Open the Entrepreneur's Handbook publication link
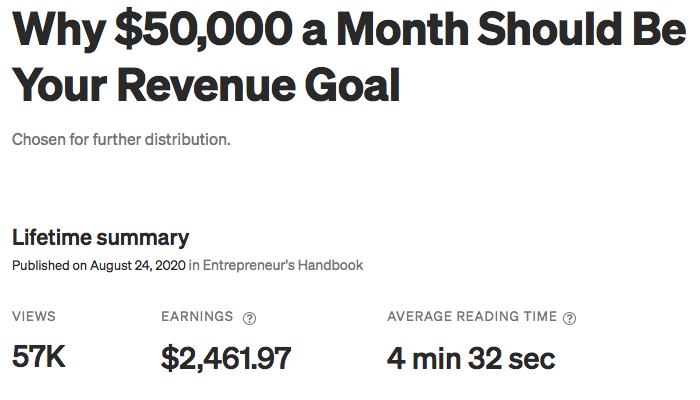 click(x=283, y=265)
